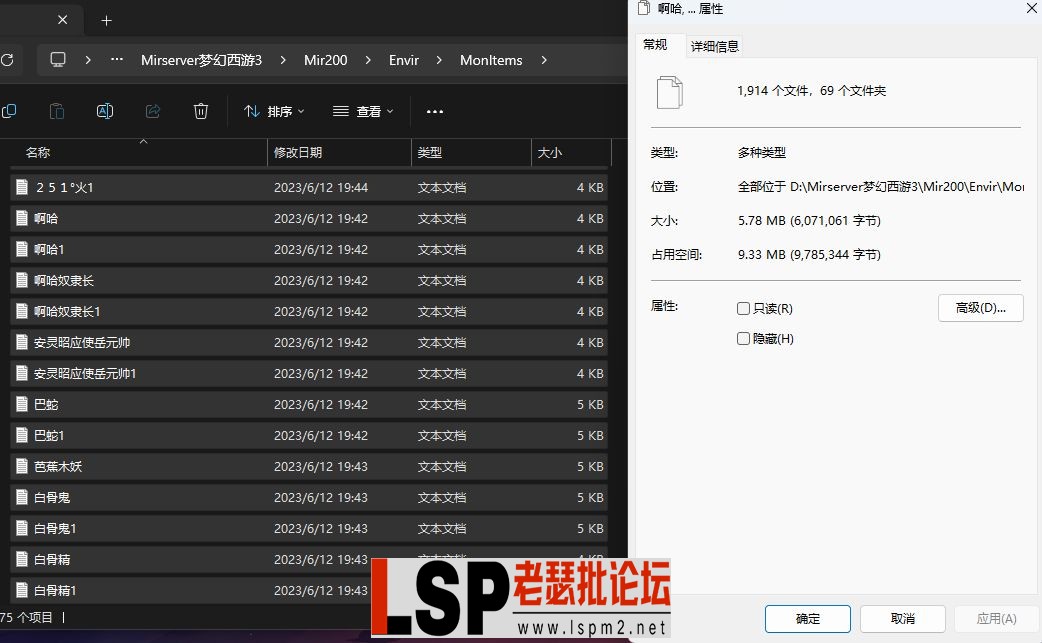The width and height of the screenshot is (1042, 643).
Task: Click the file icon of 白骨鬼
Action: point(22,497)
